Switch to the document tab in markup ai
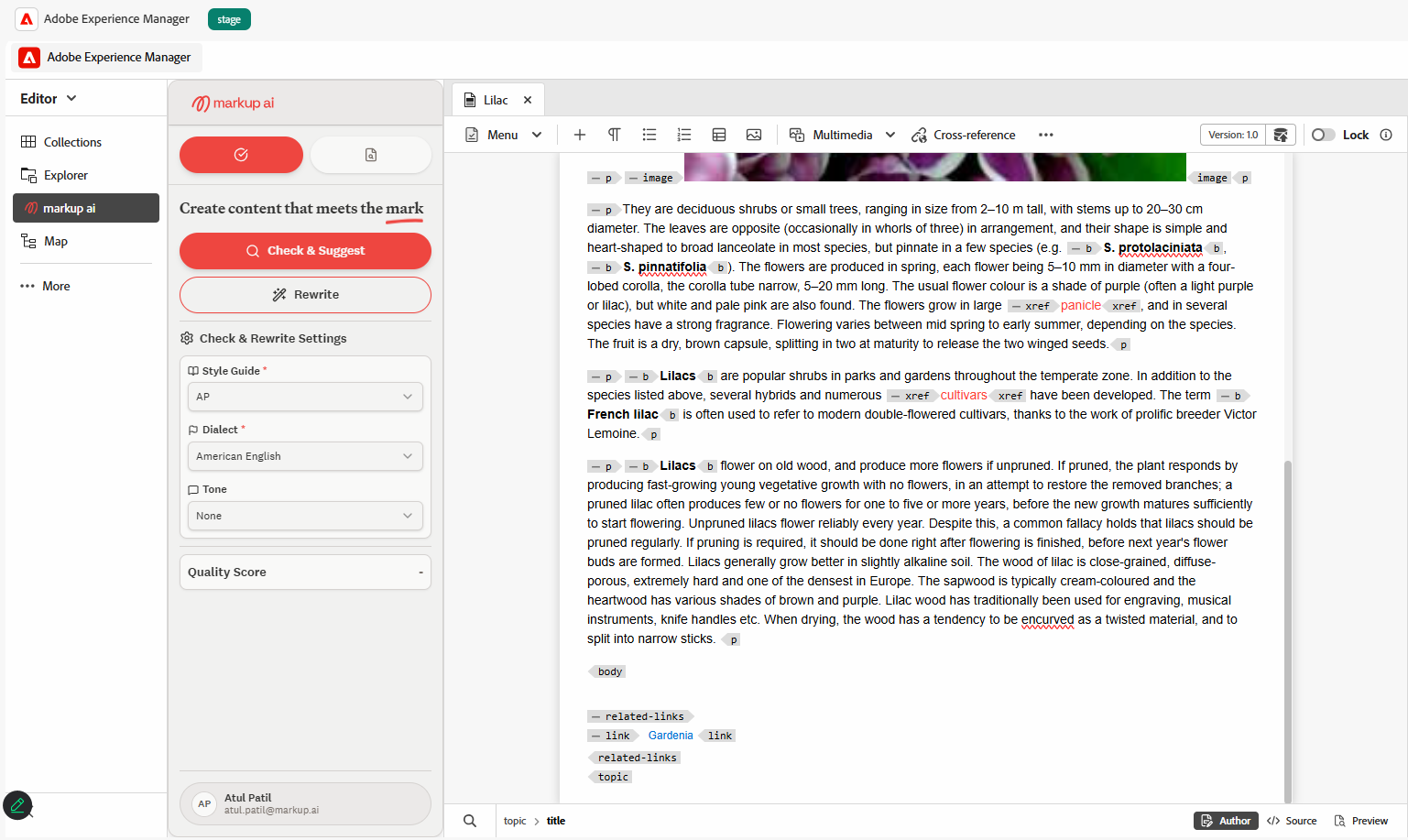 371,155
